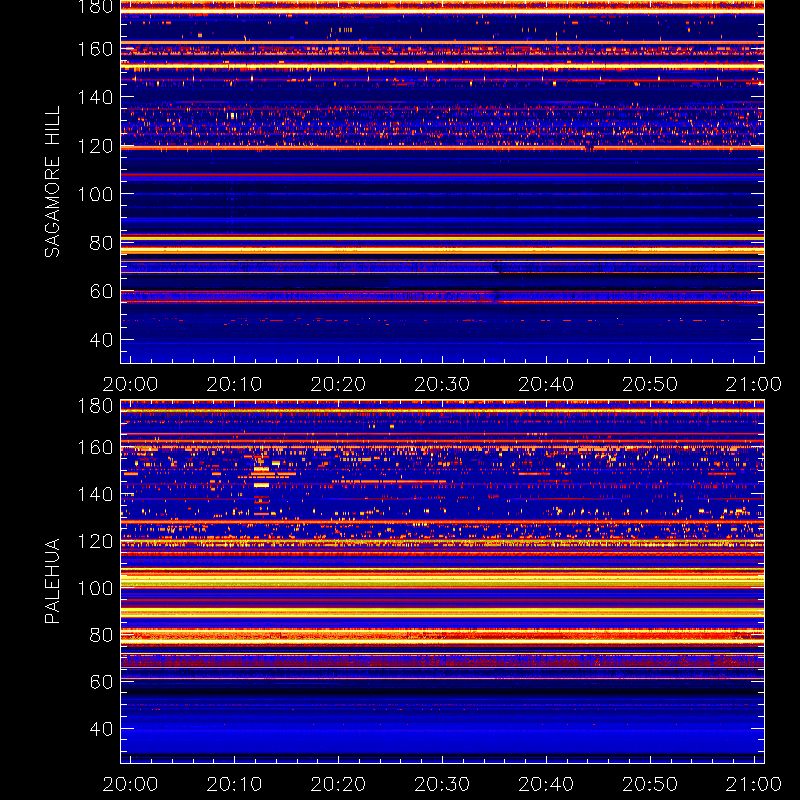
Task: Select the 180 label on Palehua axis
Action: click(x=95, y=406)
